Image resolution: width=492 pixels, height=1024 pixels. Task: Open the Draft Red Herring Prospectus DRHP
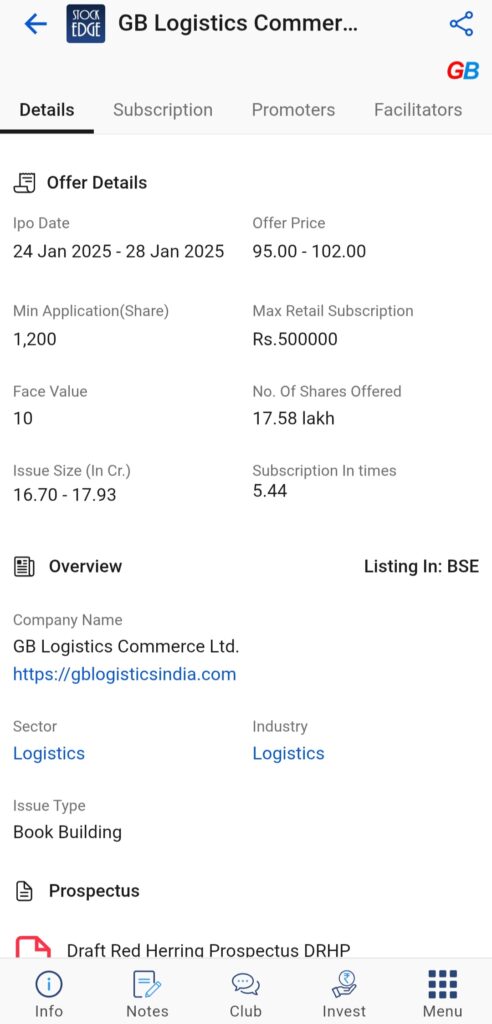pos(209,950)
